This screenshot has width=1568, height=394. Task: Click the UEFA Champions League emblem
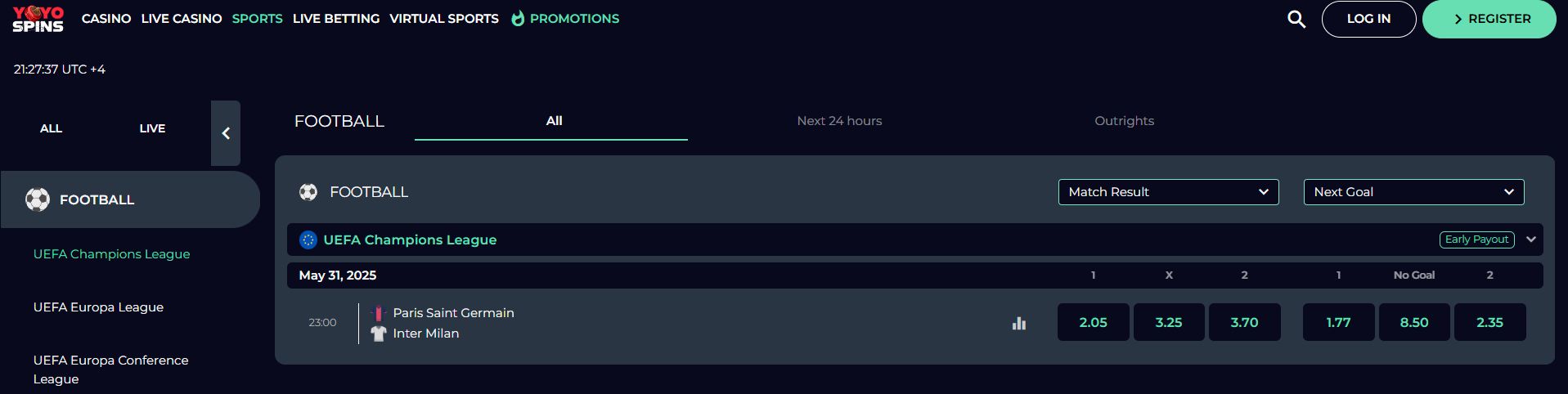(x=308, y=240)
